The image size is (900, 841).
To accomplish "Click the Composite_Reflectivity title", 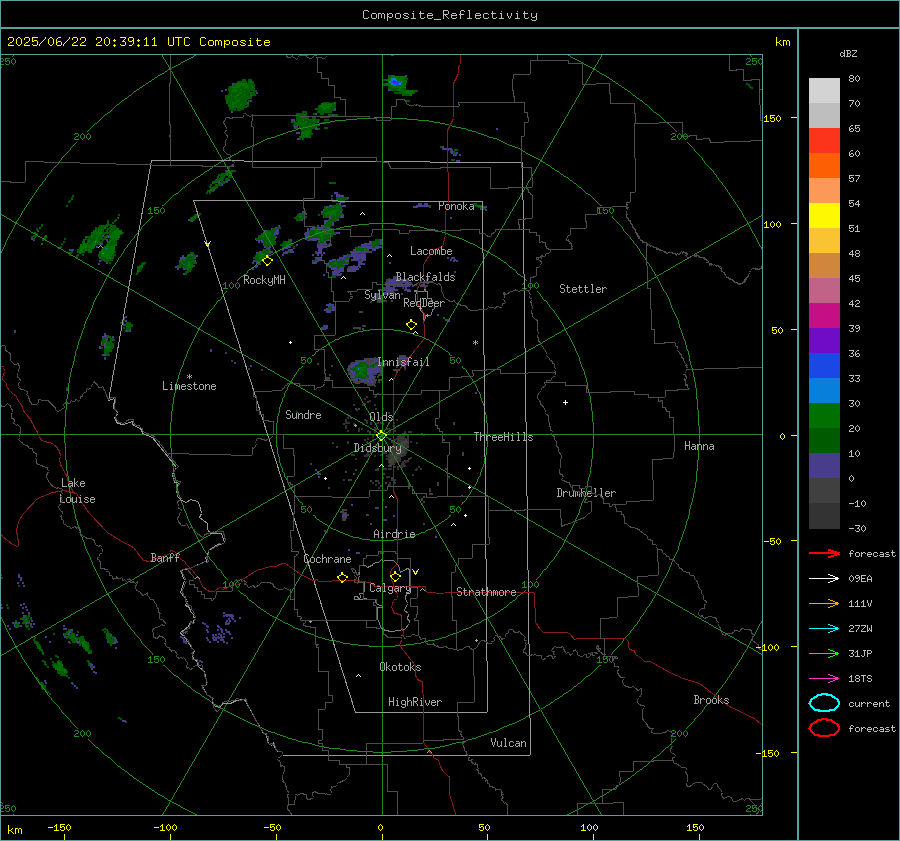I will pyautogui.click(x=449, y=15).
